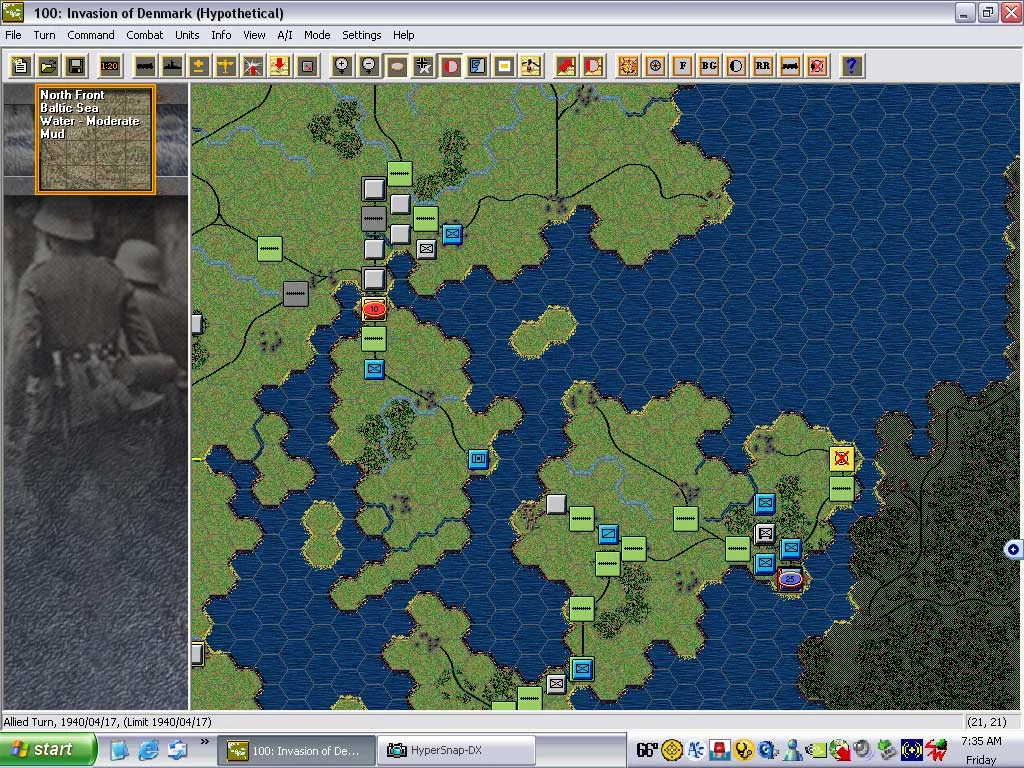Open the A/I menu
1024x768 pixels.
285,35
